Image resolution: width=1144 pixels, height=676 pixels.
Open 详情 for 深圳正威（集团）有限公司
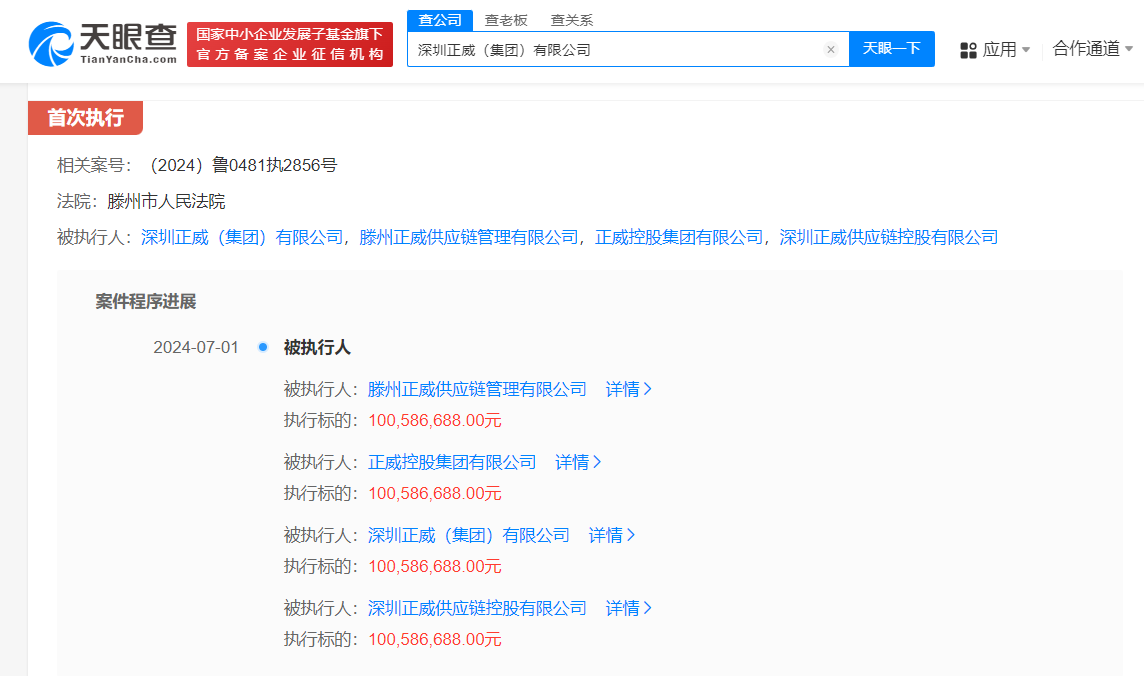tap(611, 535)
